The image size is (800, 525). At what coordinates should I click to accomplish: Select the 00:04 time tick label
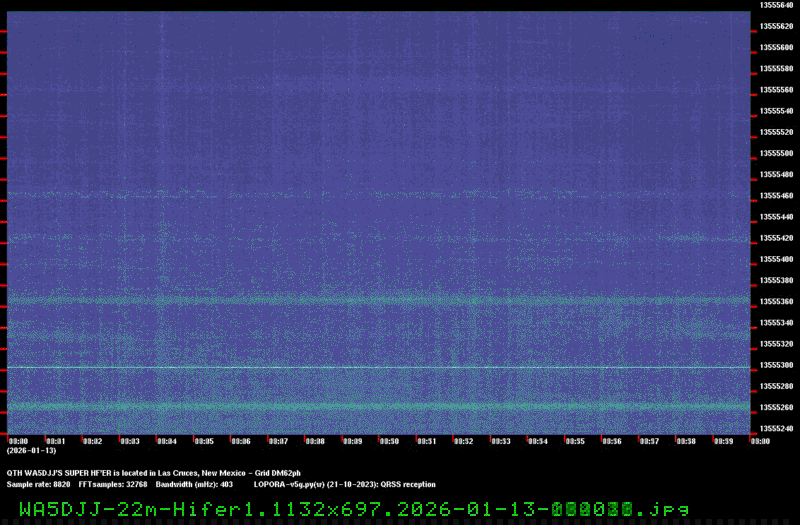[x=166, y=440]
